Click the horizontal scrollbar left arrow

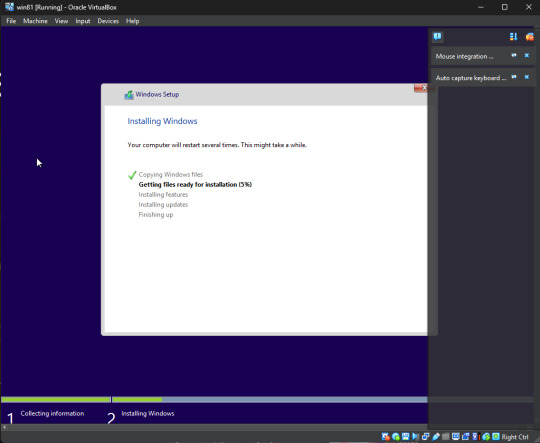tap(4, 427)
